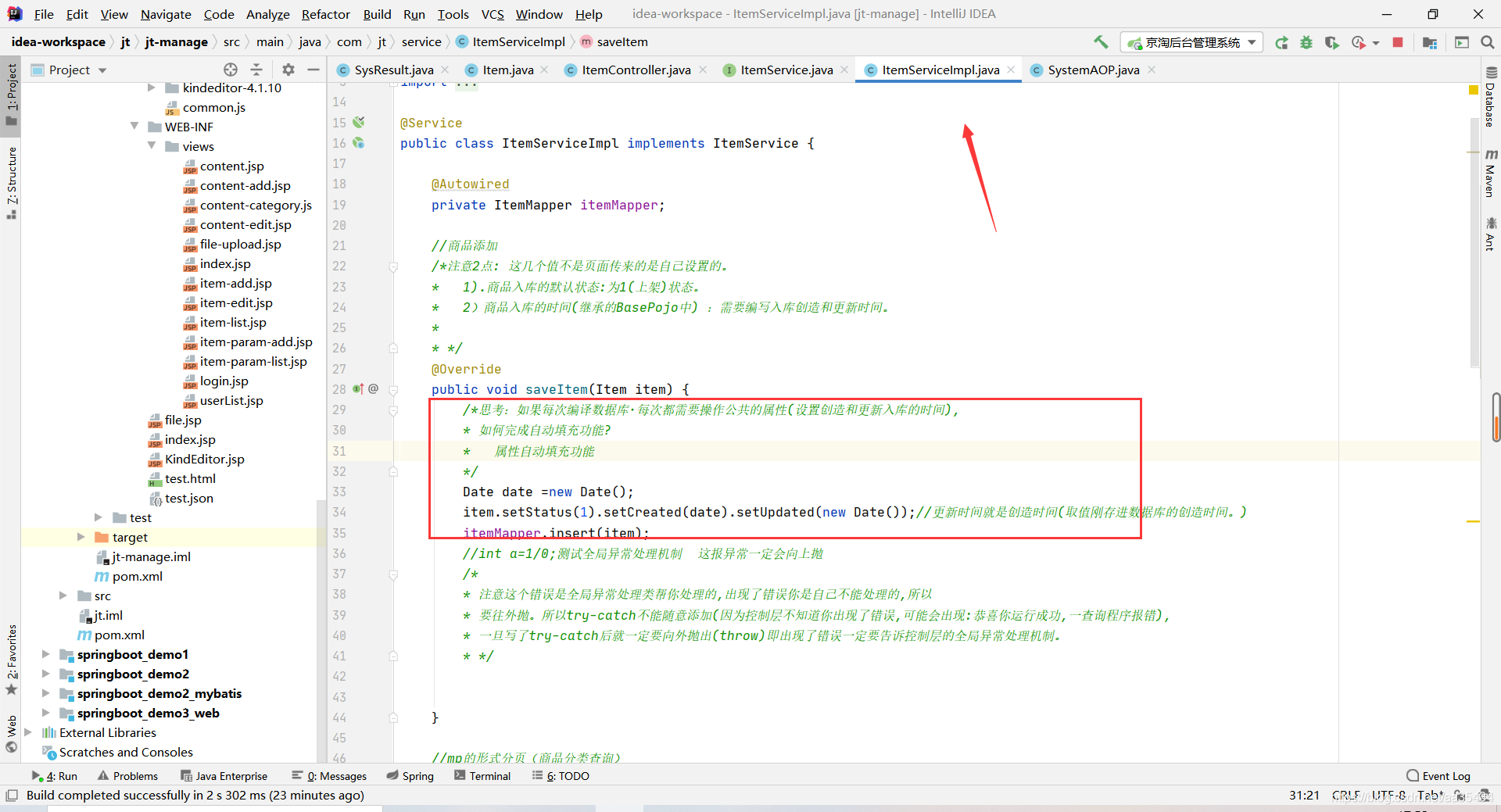1501x812 pixels.
Task: Expand External Libraries node
Action: 28,732
